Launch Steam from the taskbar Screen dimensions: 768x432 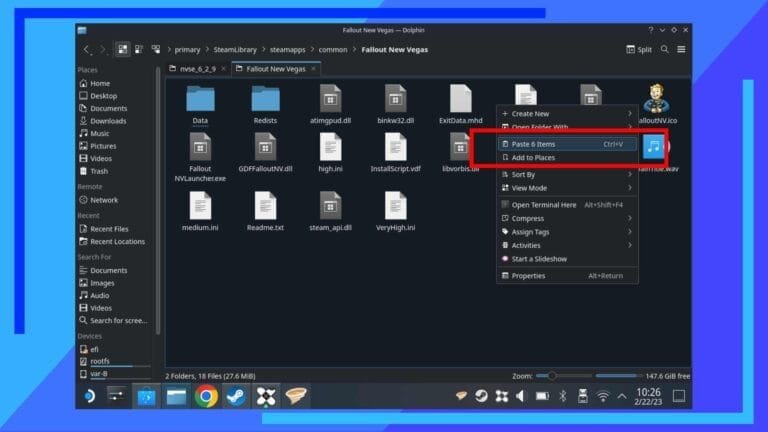236,396
